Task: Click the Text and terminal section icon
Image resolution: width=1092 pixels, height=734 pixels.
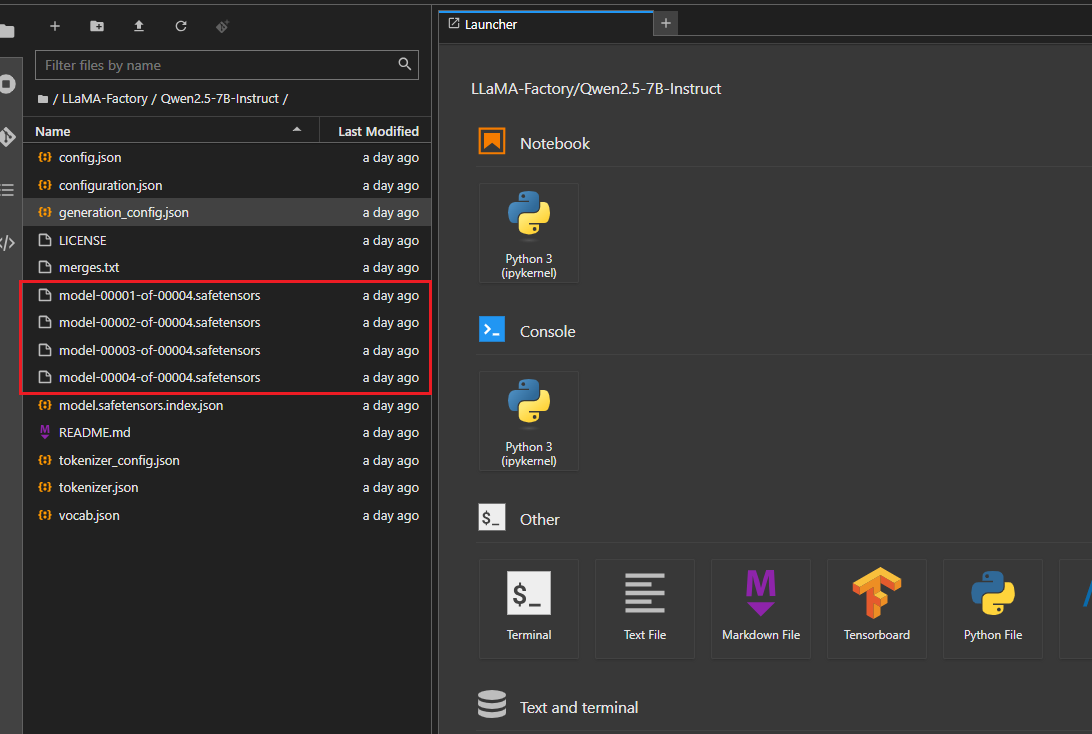Action: click(492, 704)
